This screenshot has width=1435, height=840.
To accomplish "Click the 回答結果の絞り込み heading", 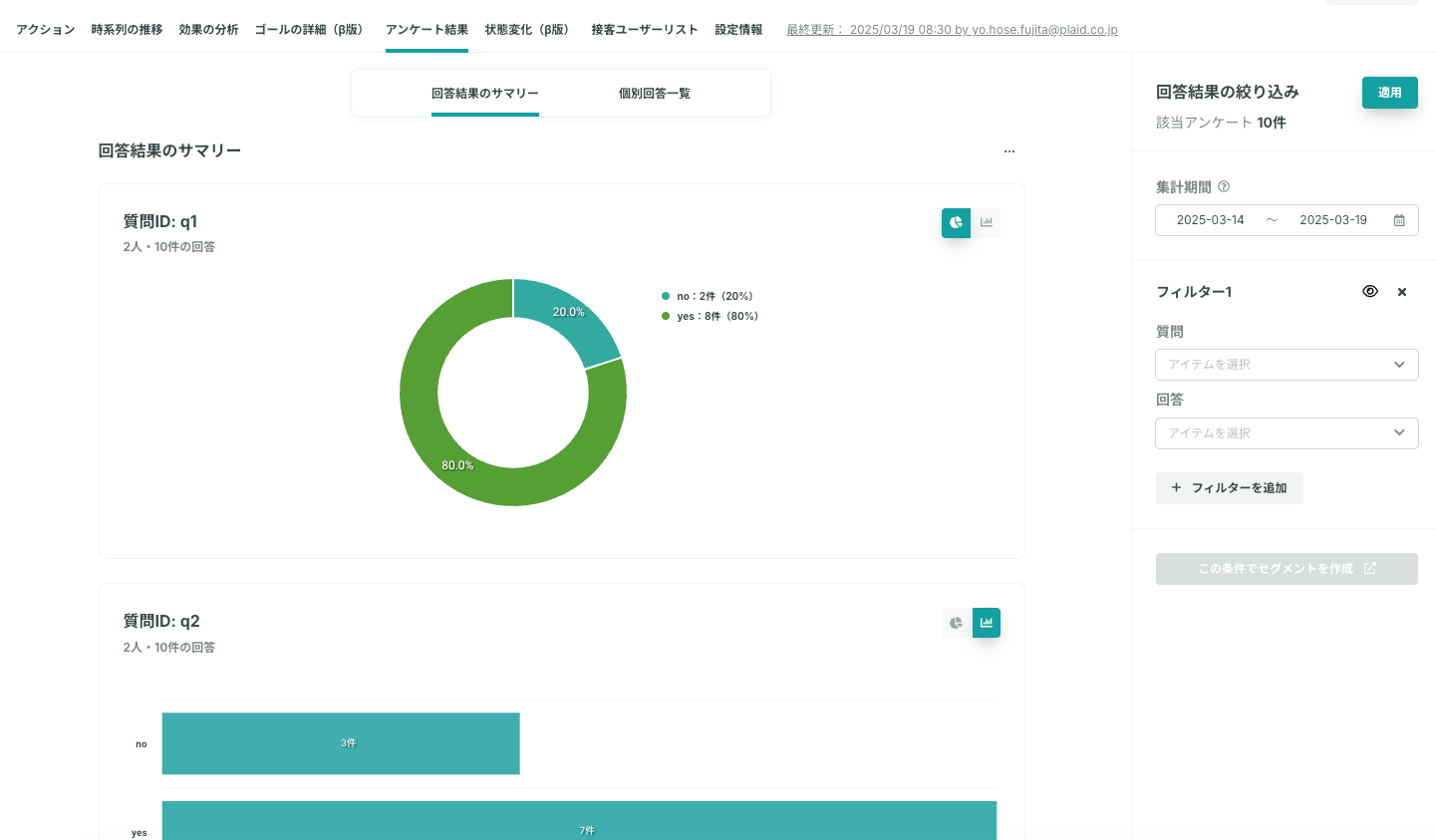I will [x=1228, y=92].
